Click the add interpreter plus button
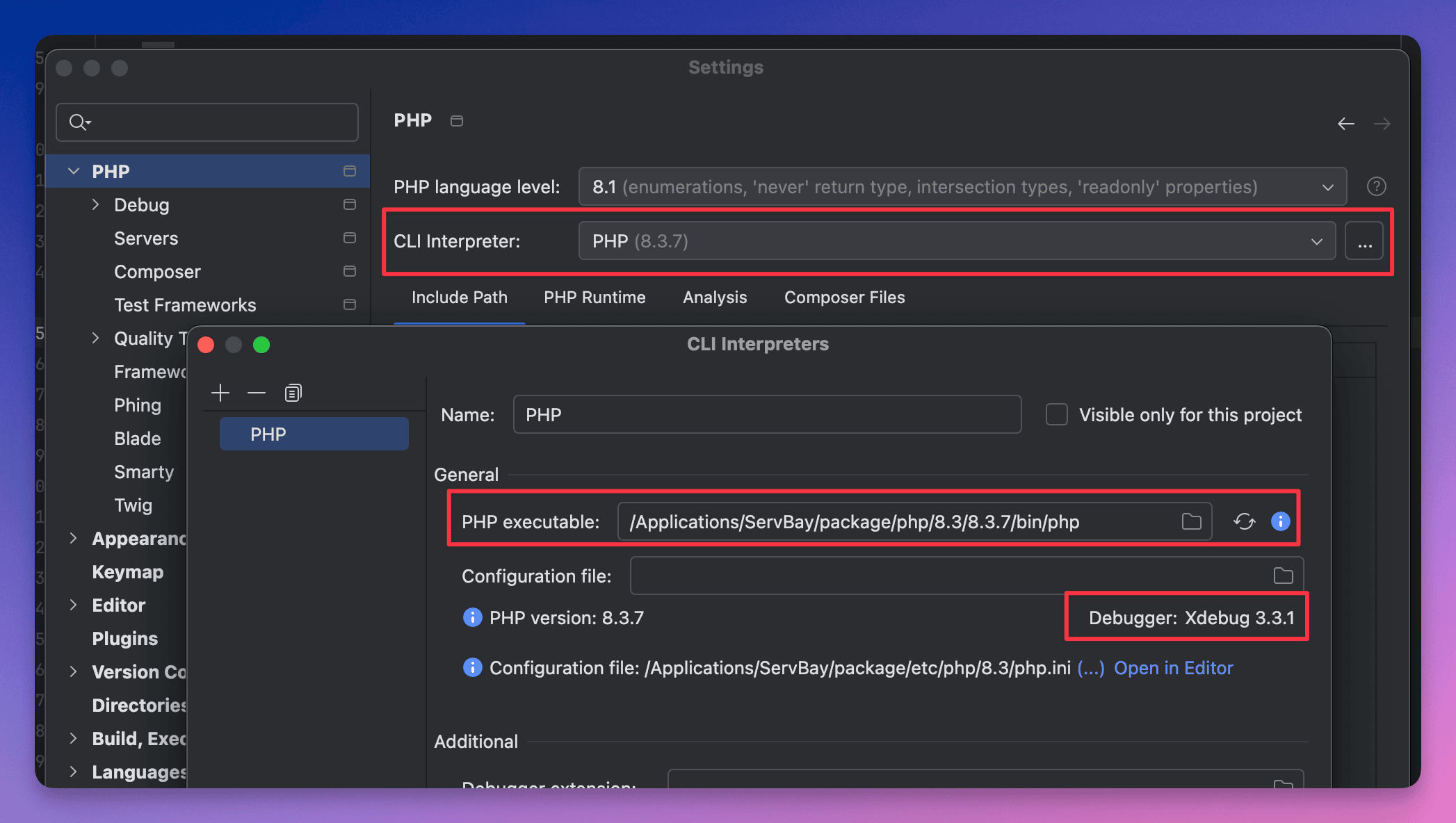Image resolution: width=1456 pixels, height=823 pixels. click(220, 392)
